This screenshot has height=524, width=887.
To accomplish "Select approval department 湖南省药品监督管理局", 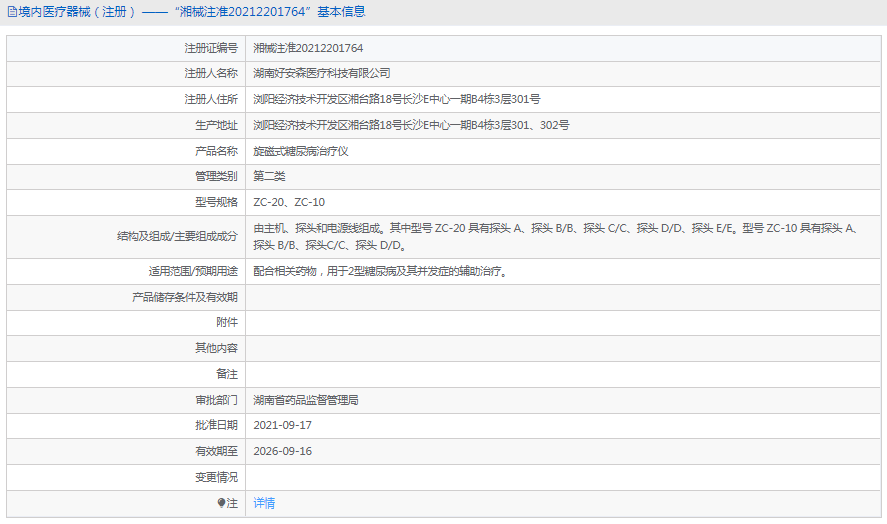I will pos(306,400).
